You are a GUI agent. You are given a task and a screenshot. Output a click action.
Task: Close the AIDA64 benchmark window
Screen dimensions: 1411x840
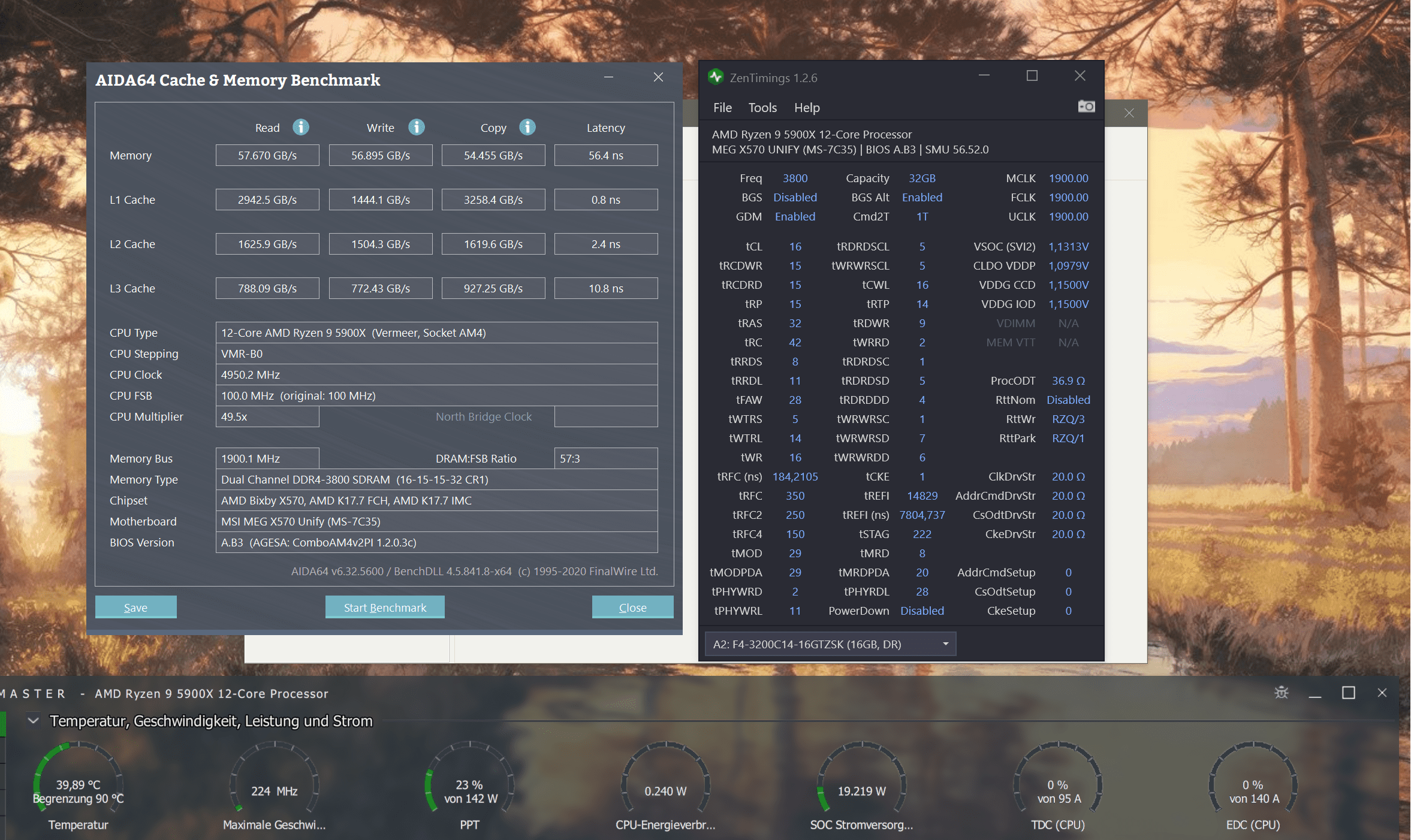pyautogui.click(x=658, y=77)
